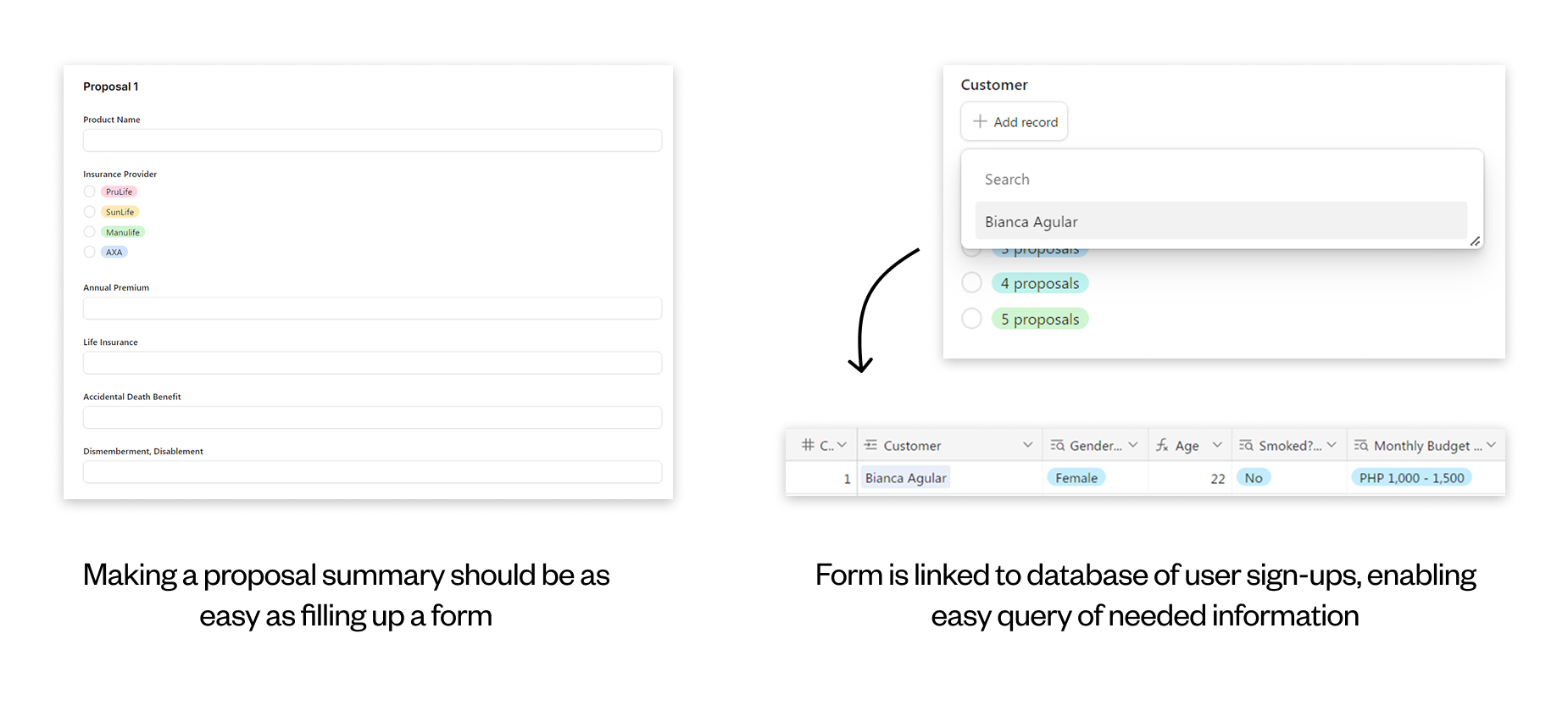Choose the 5 proposals radio button
1568x706 pixels.
click(x=972, y=319)
